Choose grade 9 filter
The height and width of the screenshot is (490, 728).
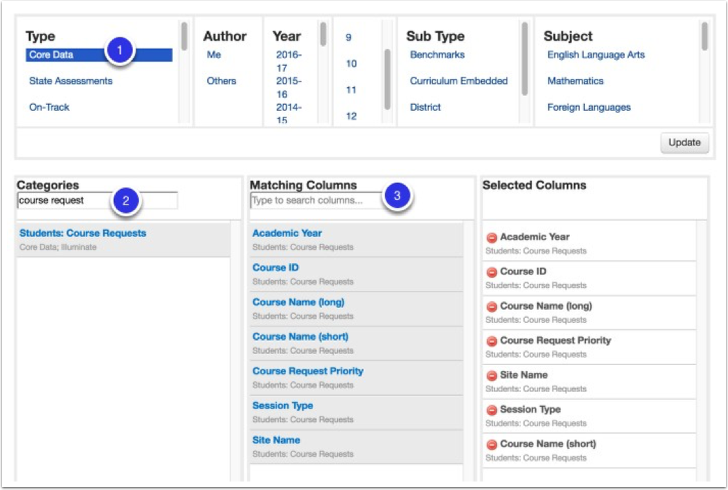(x=348, y=37)
